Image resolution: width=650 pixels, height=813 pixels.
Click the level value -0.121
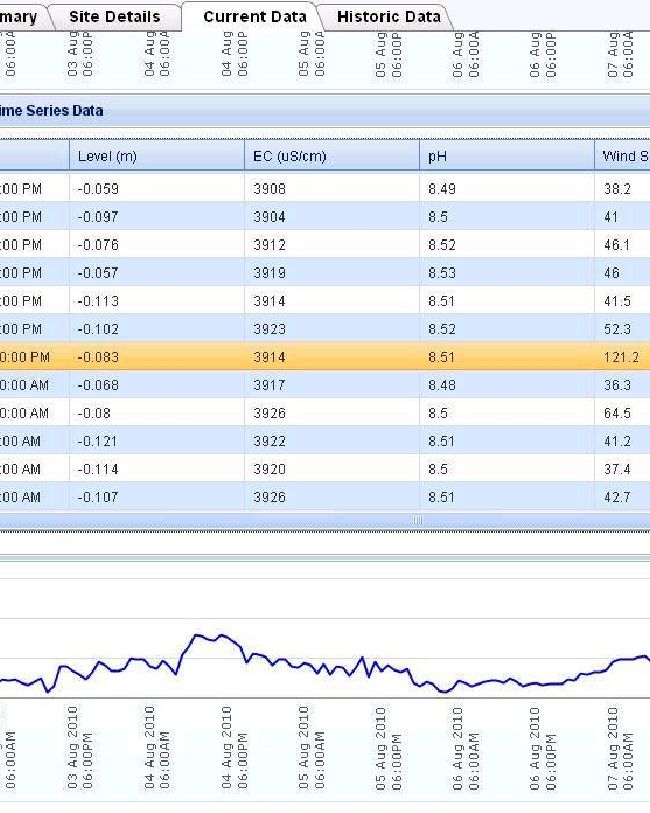[x=97, y=441]
